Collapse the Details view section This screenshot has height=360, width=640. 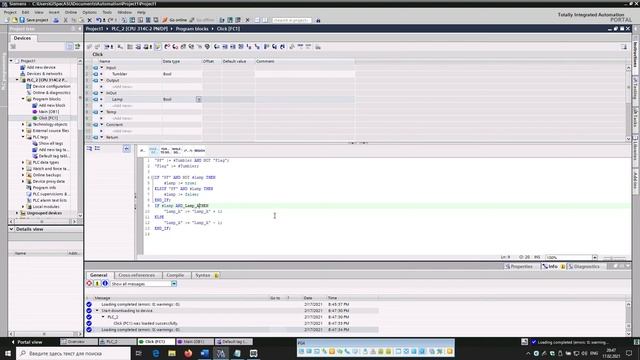(x=11, y=229)
